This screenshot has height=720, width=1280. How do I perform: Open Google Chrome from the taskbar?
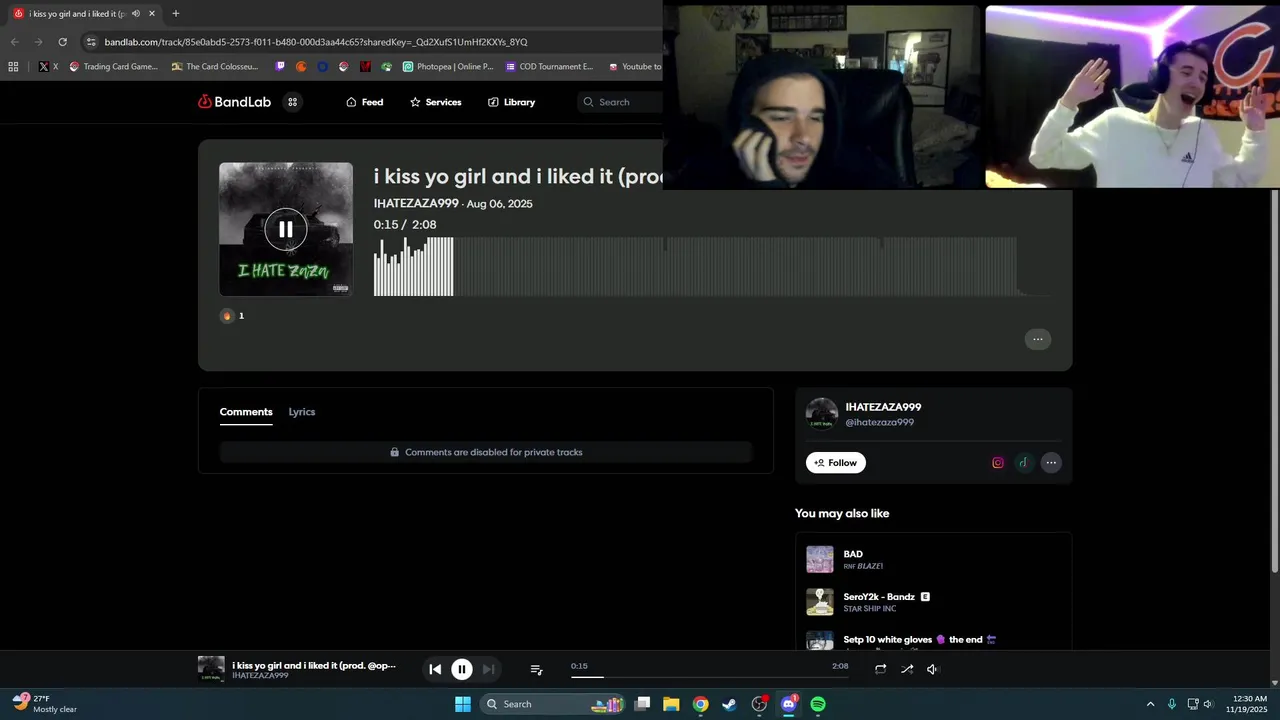click(701, 704)
